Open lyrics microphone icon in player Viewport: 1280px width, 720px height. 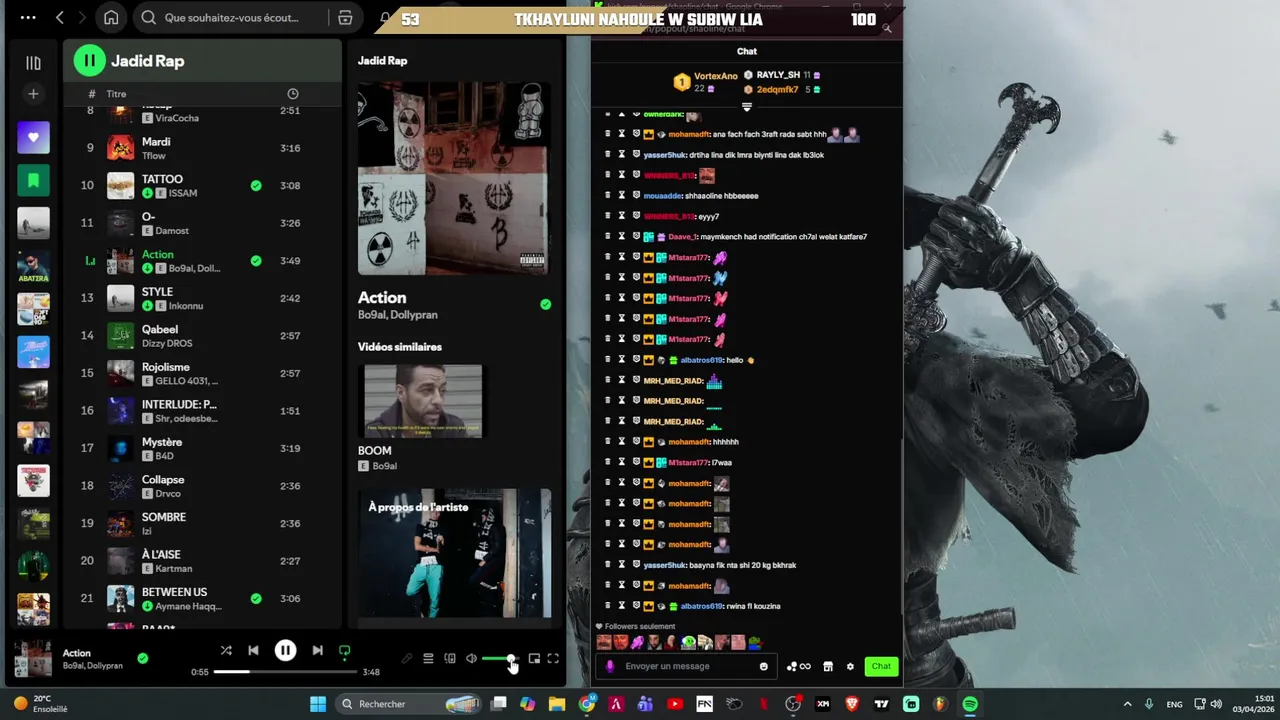(x=406, y=659)
